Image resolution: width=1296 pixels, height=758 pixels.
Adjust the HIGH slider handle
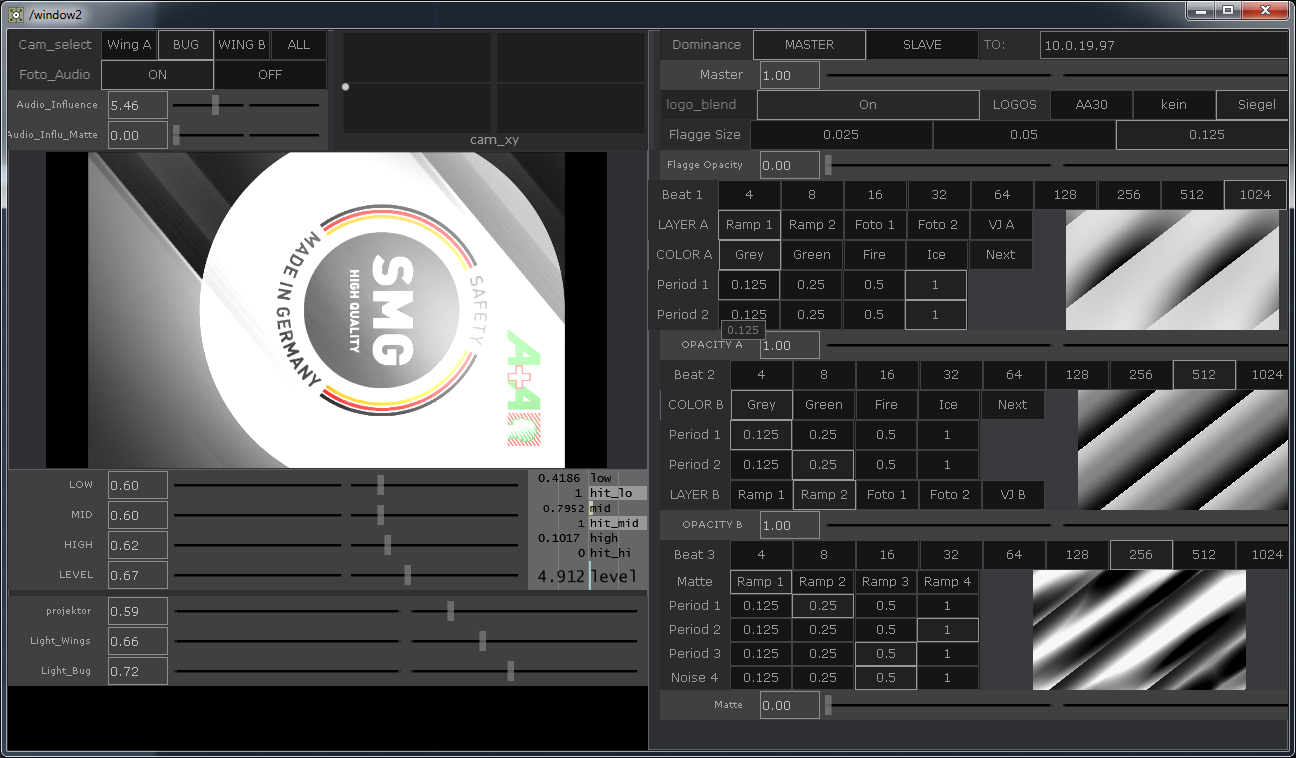click(388, 545)
